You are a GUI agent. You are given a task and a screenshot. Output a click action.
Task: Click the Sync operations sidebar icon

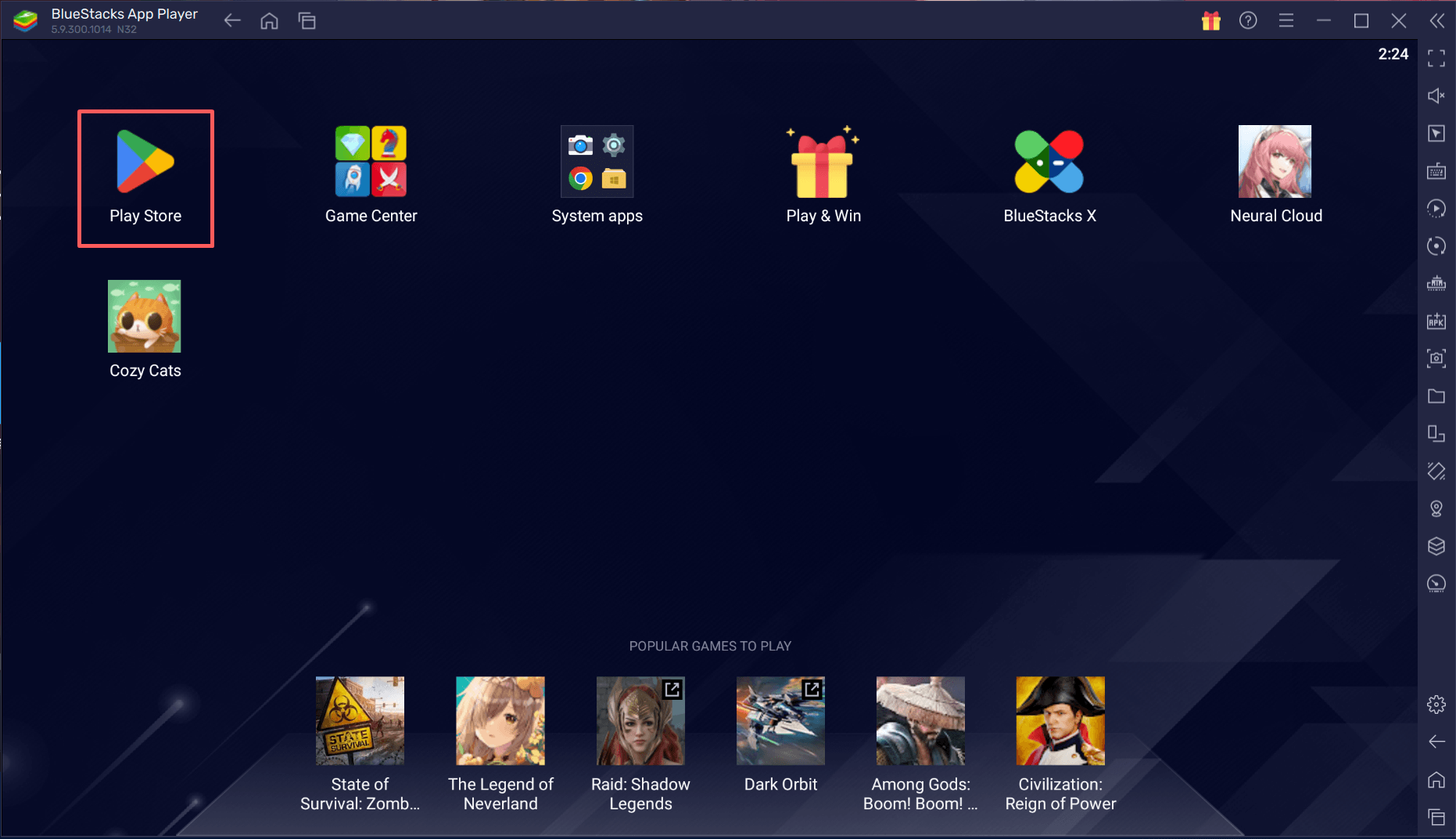click(1436, 246)
